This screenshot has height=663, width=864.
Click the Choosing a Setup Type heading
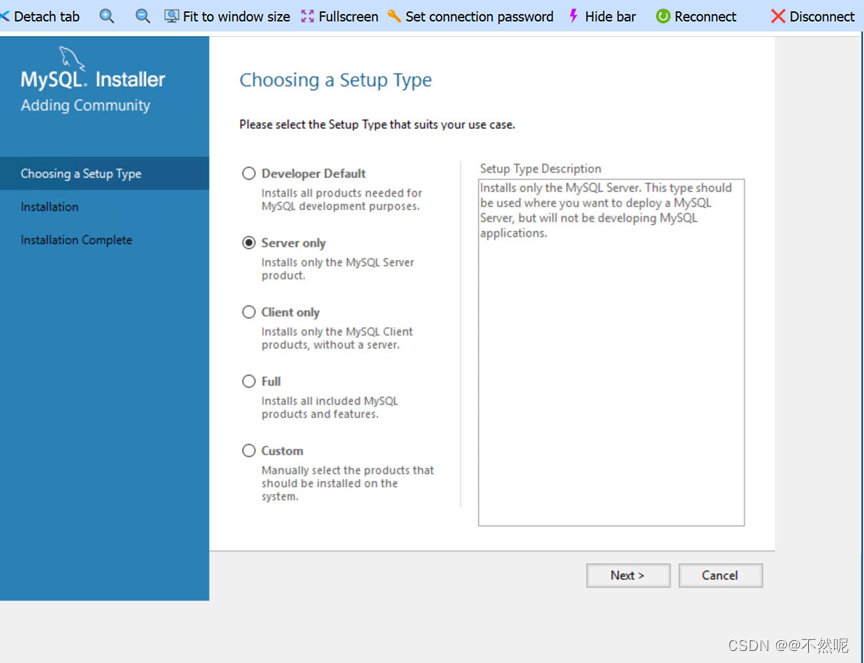click(336, 80)
